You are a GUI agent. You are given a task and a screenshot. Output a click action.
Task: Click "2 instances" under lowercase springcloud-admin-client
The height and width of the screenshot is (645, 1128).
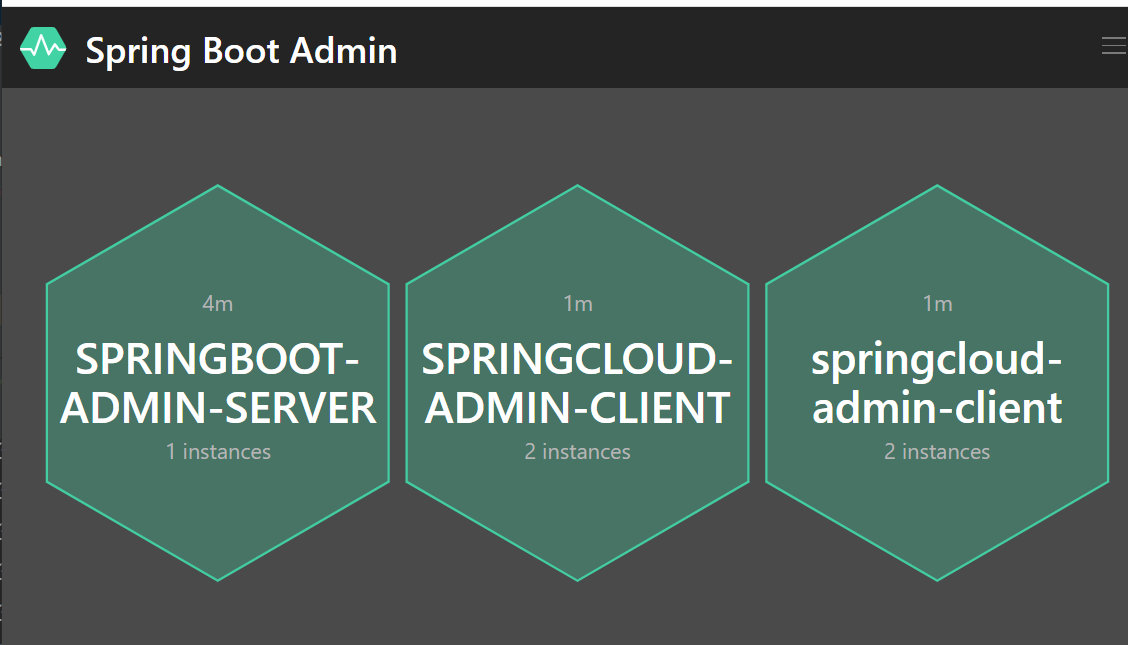pos(937,452)
